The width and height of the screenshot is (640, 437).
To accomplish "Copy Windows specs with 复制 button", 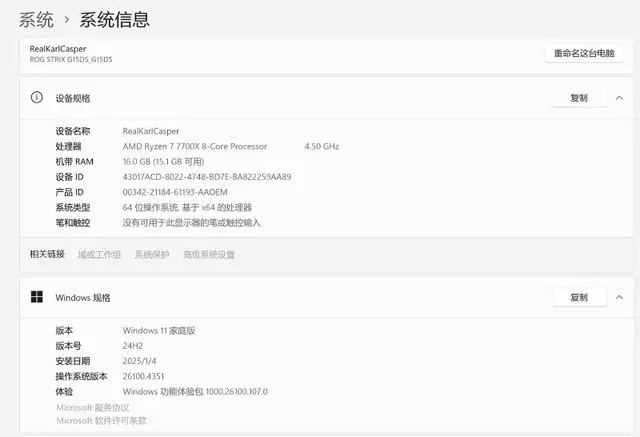I will tap(579, 297).
